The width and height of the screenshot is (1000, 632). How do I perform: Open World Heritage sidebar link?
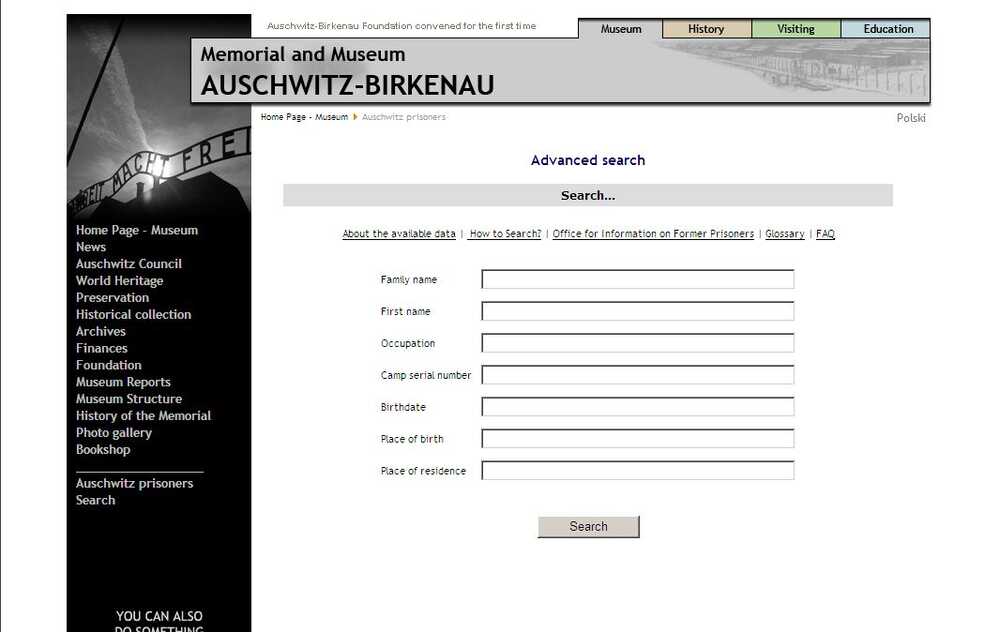[120, 281]
